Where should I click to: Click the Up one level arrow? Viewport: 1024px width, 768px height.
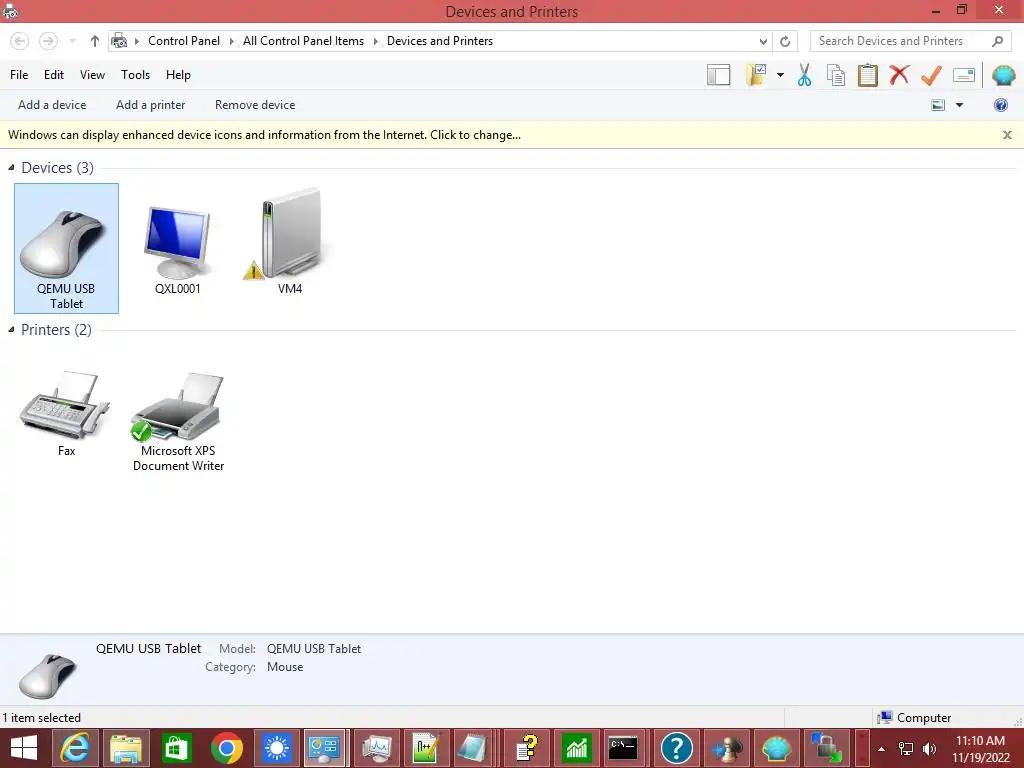tap(95, 41)
